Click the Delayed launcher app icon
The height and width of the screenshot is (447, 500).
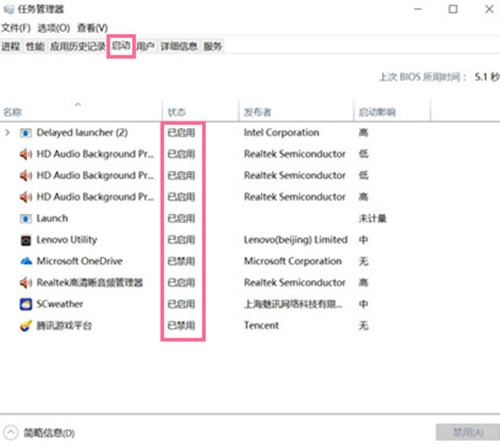pos(26,133)
